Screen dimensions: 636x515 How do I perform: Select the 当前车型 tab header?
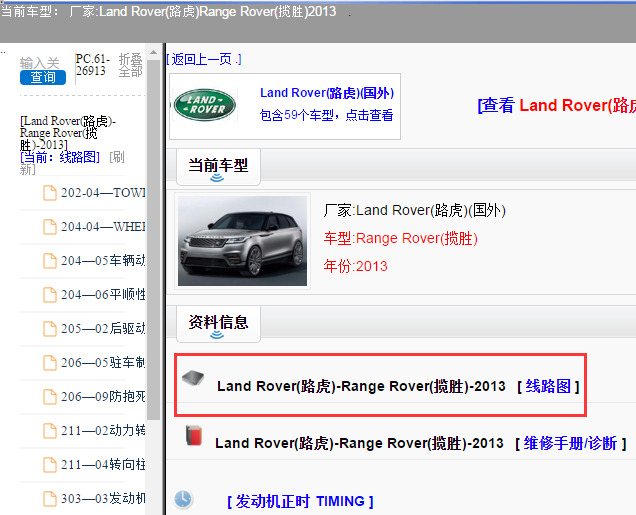coord(218,167)
